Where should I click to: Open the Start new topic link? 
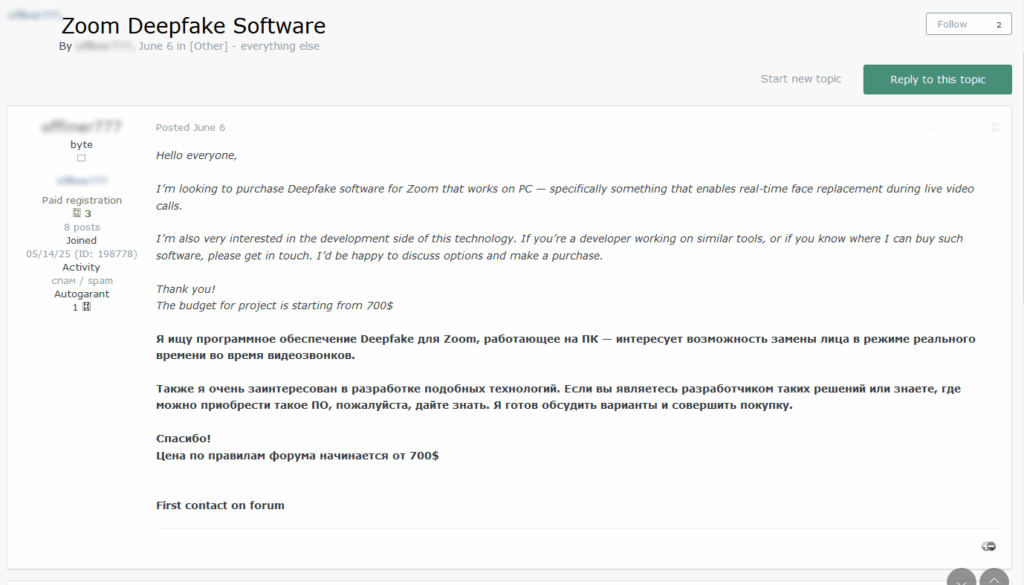coord(800,79)
